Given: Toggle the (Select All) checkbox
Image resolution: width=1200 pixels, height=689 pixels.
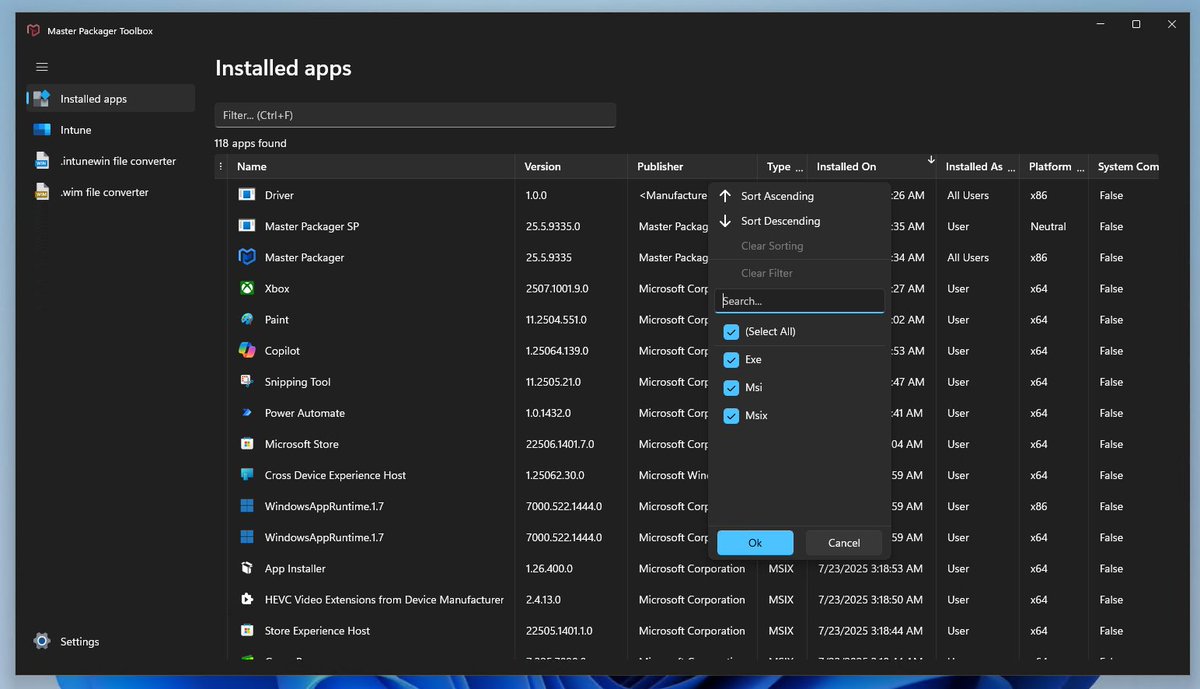Looking at the screenshot, I should coord(731,331).
